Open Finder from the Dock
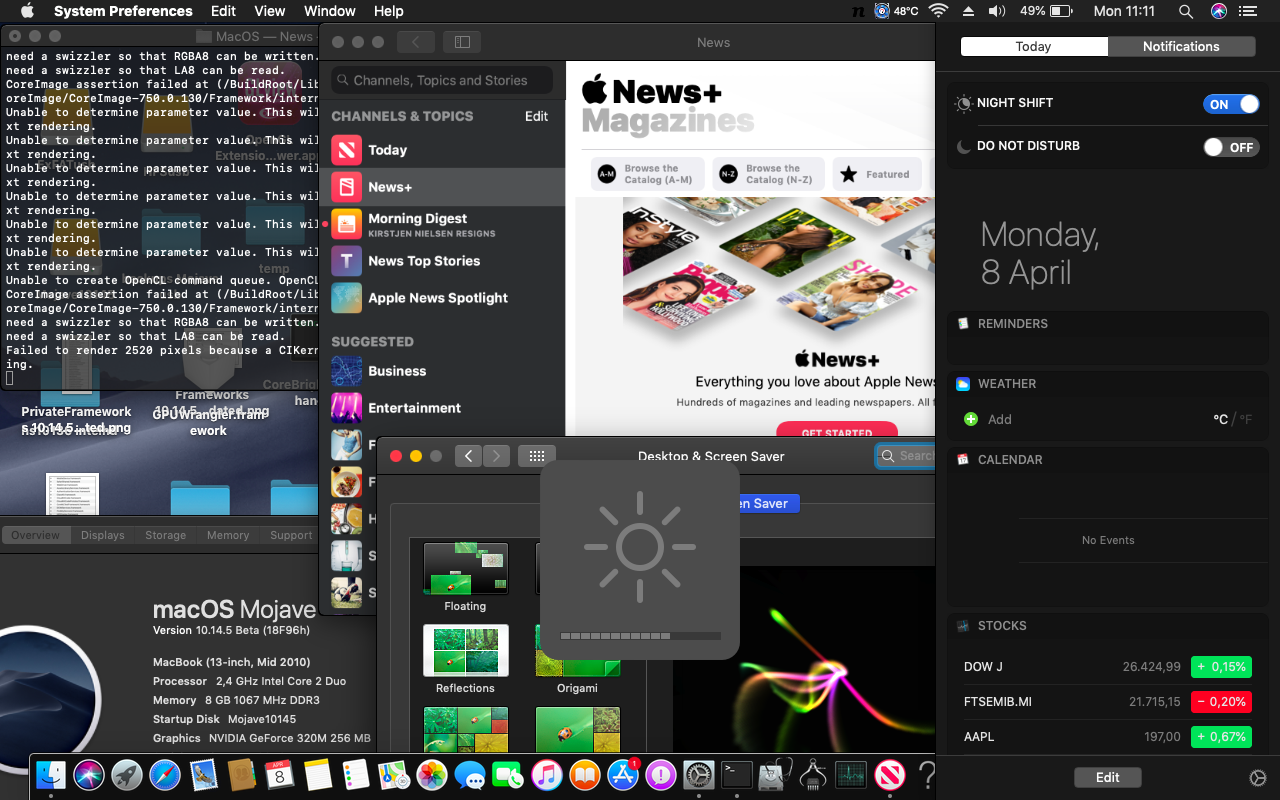Screen dimensions: 1280x800 tap(51, 775)
